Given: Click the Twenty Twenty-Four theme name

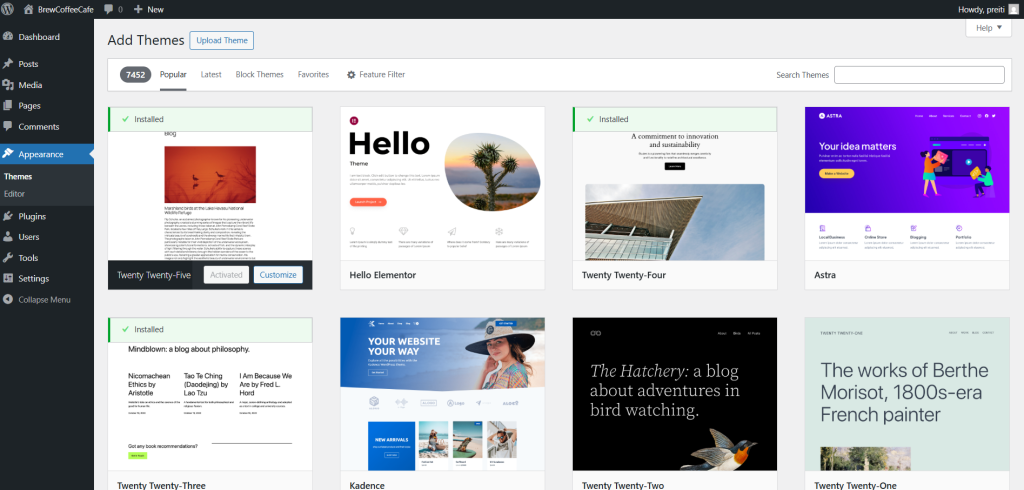Looking at the screenshot, I should click(624, 275).
